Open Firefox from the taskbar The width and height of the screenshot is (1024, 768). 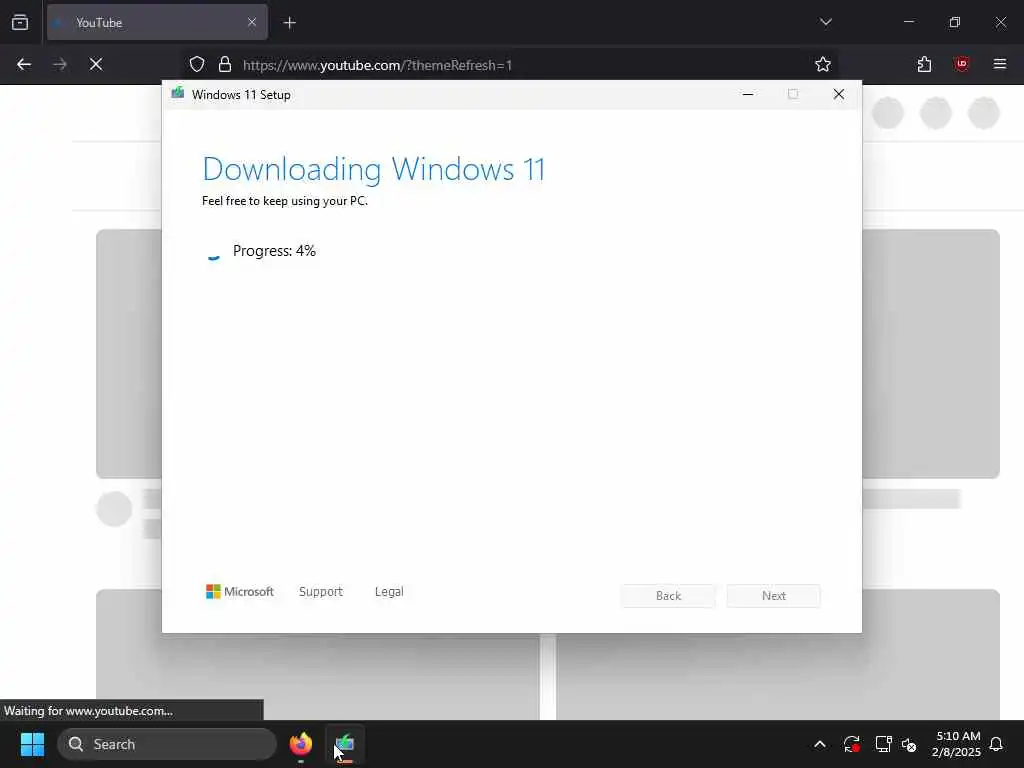(x=301, y=744)
